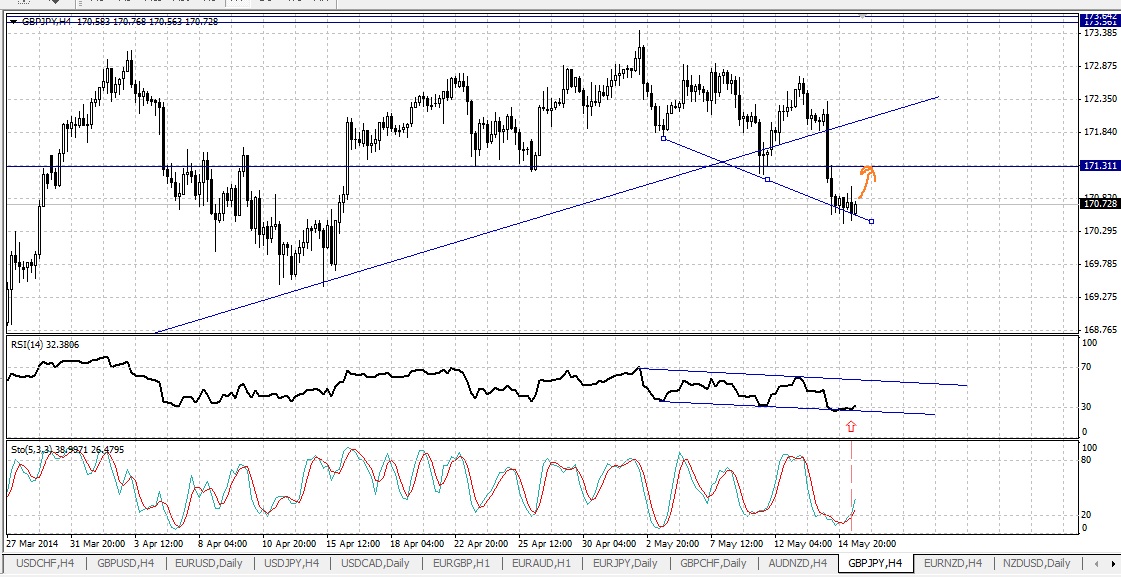Click the 3 Apr 12:00 time label

pos(161,543)
